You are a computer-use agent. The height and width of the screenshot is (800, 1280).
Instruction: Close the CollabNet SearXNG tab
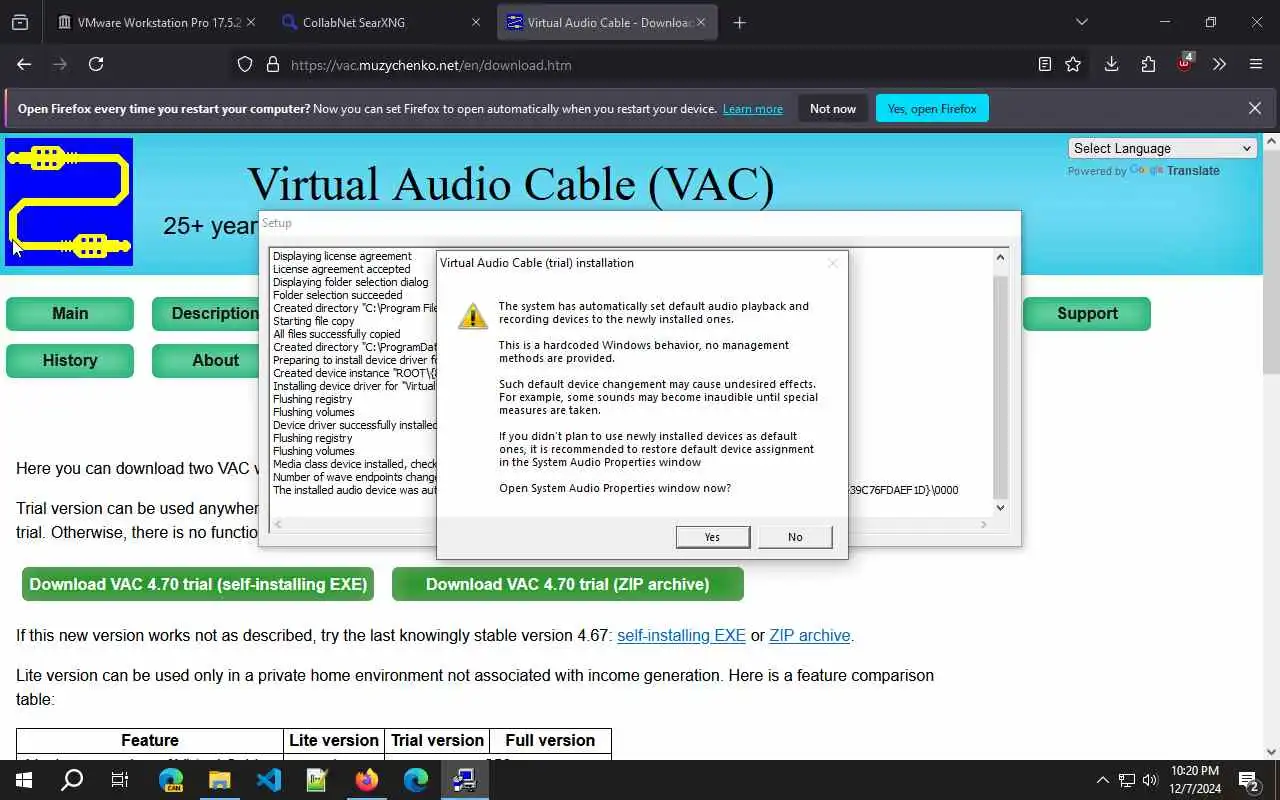pos(476,22)
